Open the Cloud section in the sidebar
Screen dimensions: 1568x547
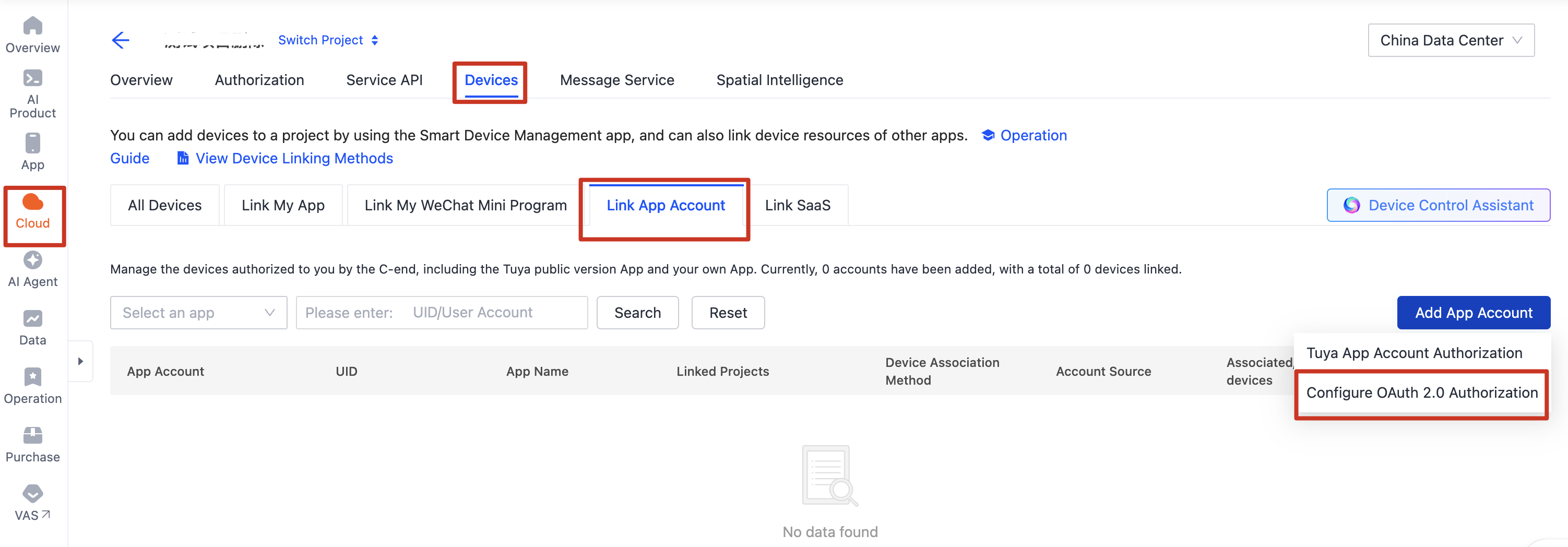click(x=32, y=213)
